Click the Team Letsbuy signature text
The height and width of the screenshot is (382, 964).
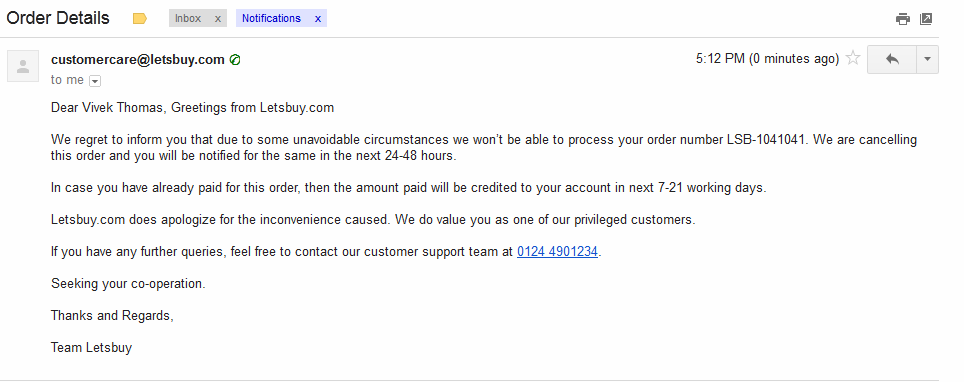[92, 348]
